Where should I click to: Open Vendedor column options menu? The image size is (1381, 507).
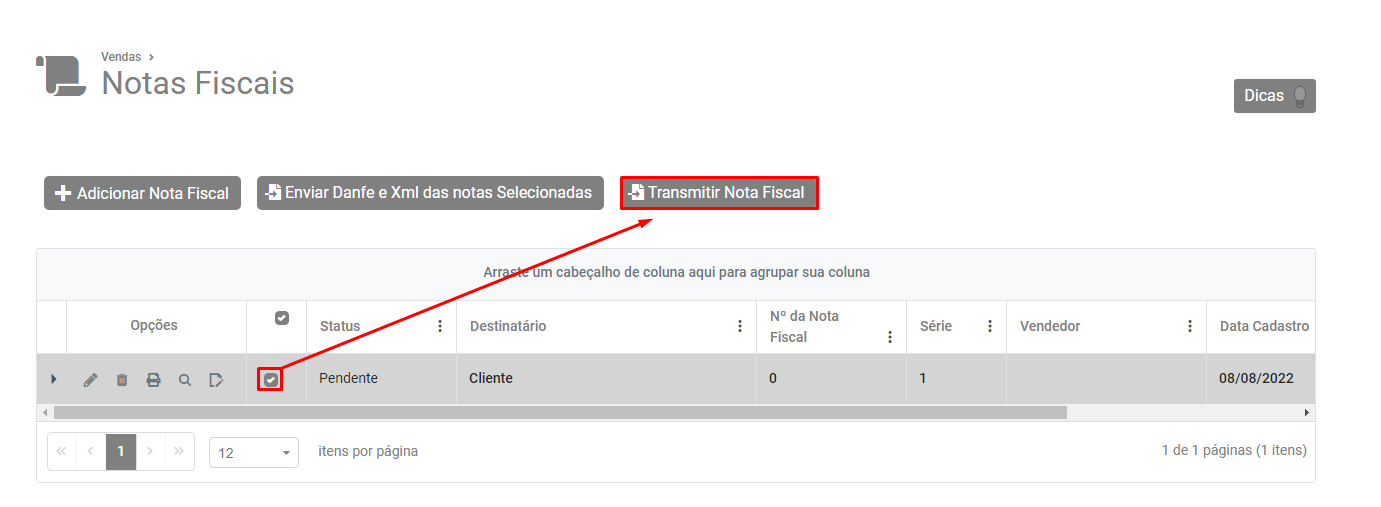coord(1190,326)
